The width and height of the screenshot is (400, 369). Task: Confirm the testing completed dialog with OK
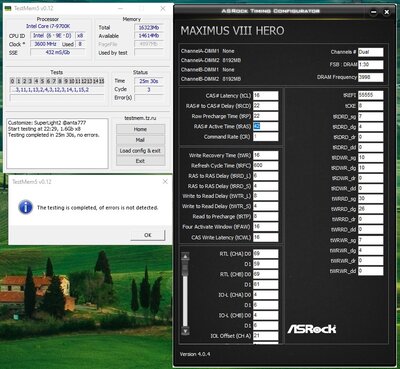click(x=148, y=235)
